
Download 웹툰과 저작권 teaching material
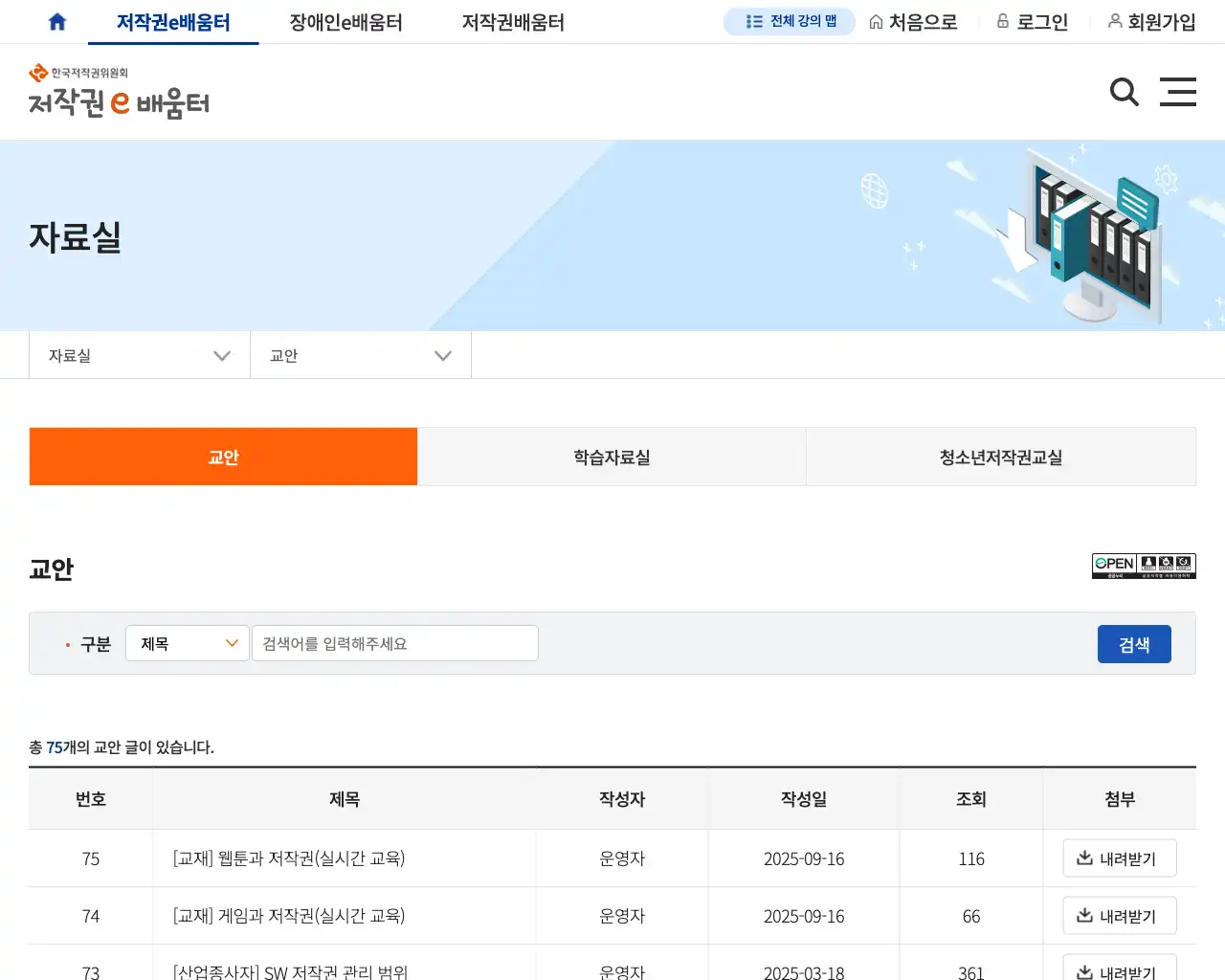pos(1119,857)
